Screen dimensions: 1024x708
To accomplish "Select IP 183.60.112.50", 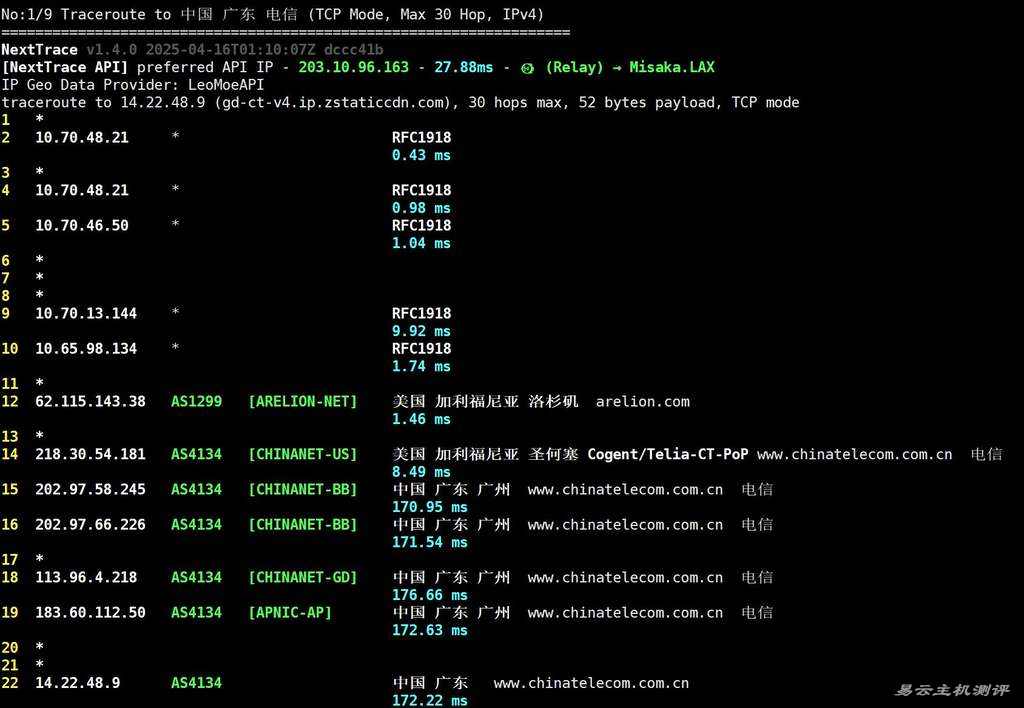I will click(x=90, y=613).
